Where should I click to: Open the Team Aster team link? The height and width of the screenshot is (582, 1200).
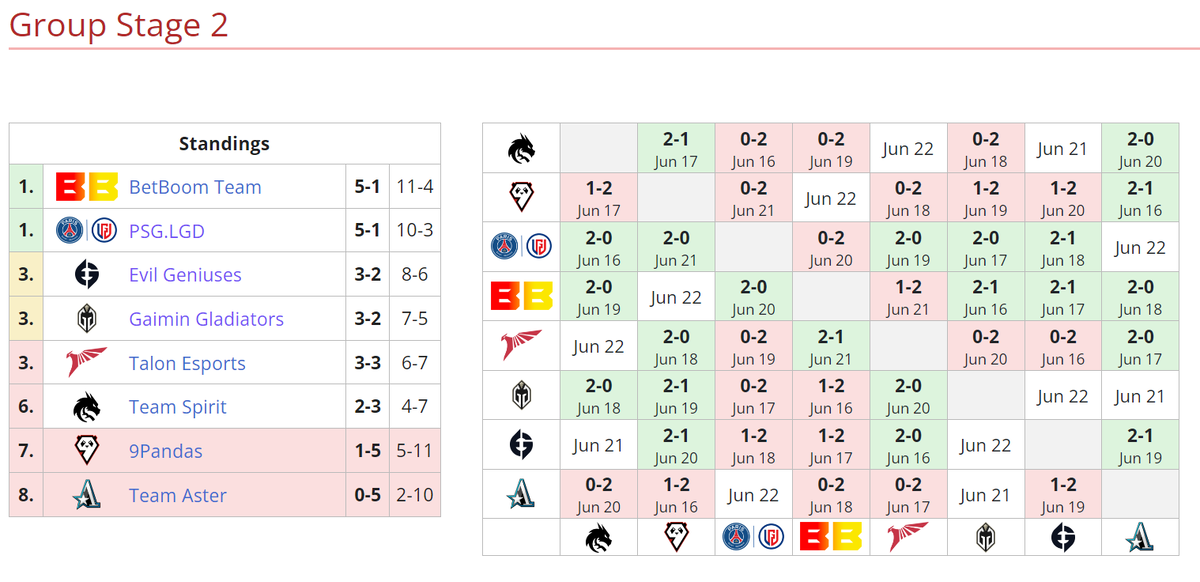[178, 495]
